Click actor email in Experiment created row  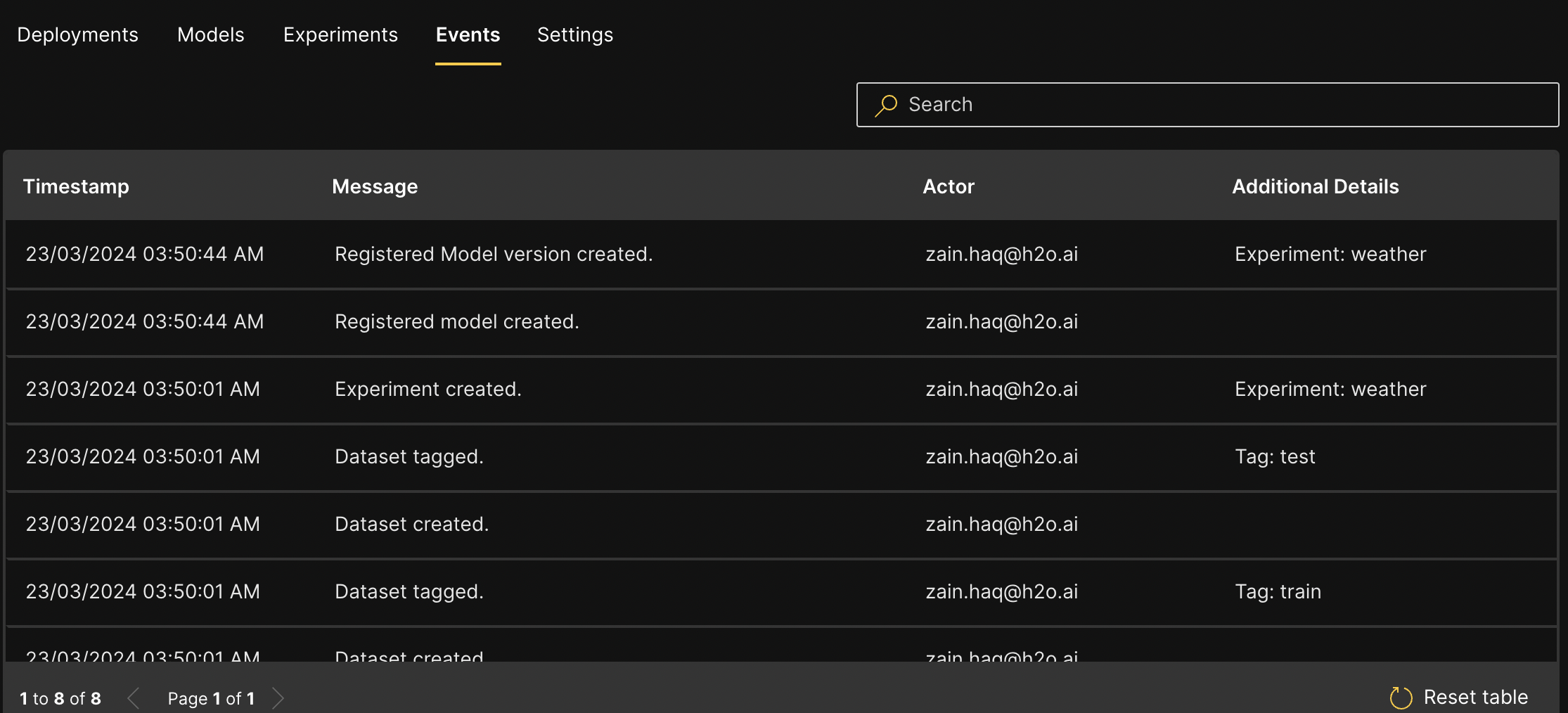1001,389
